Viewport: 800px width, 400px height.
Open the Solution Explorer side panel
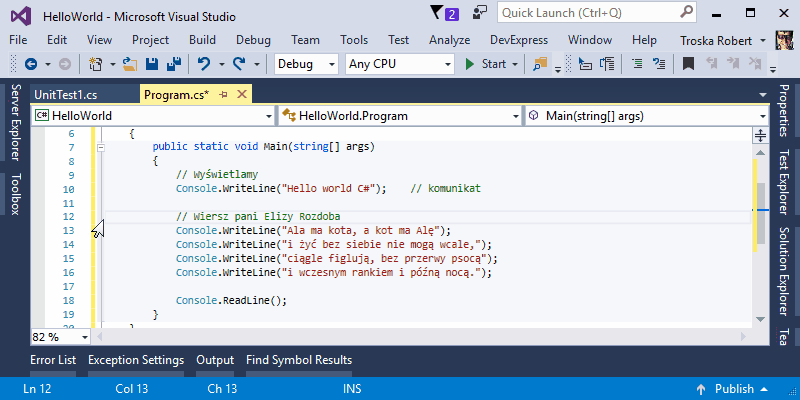784,270
